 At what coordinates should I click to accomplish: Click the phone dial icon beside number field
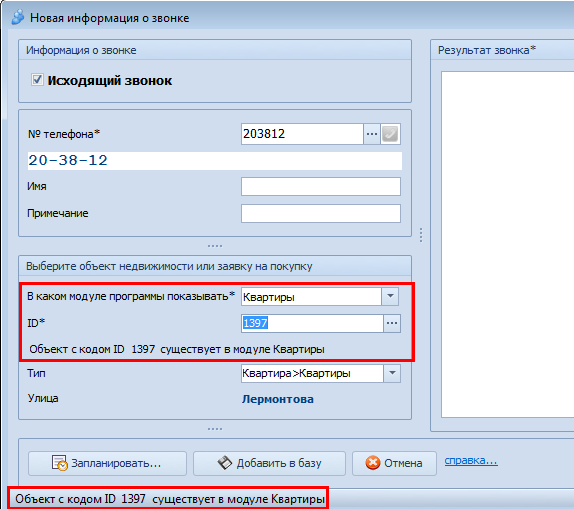point(390,134)
